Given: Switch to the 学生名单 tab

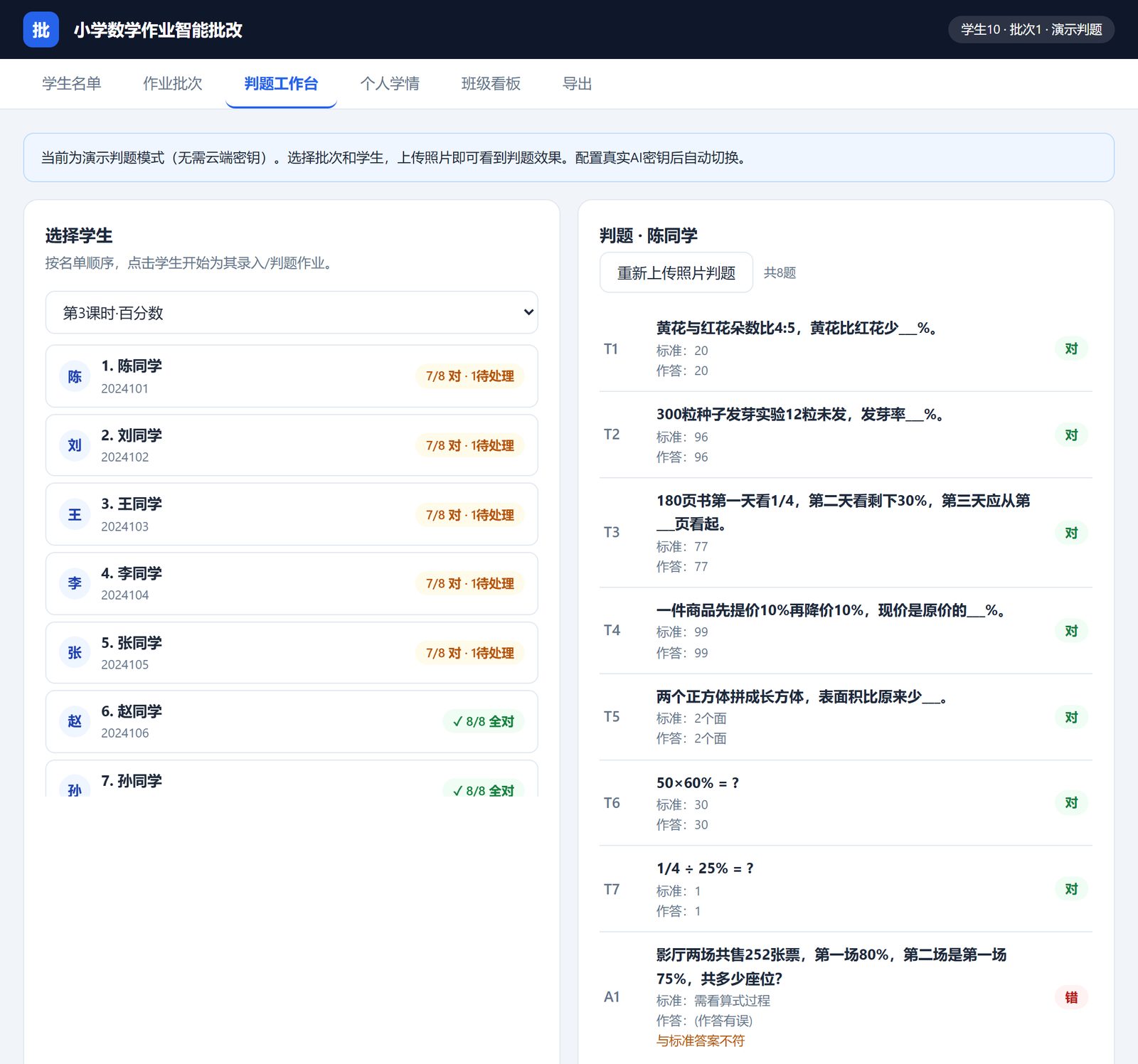Looking at the screenshot, I should (72, 84).
